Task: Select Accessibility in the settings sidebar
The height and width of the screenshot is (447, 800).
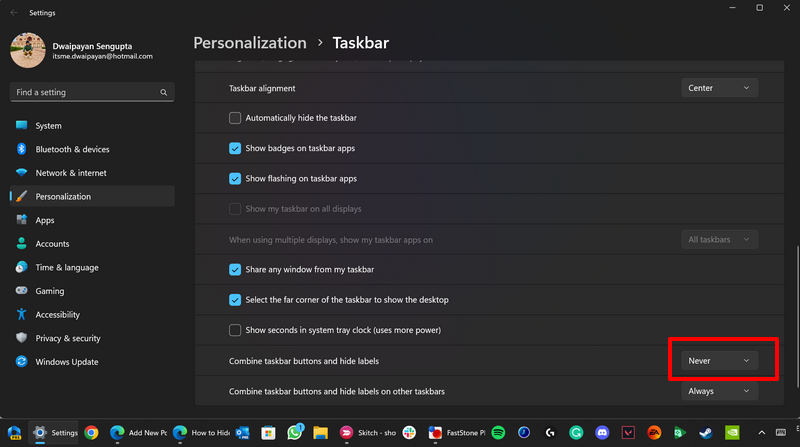Action: pos(57,314)
